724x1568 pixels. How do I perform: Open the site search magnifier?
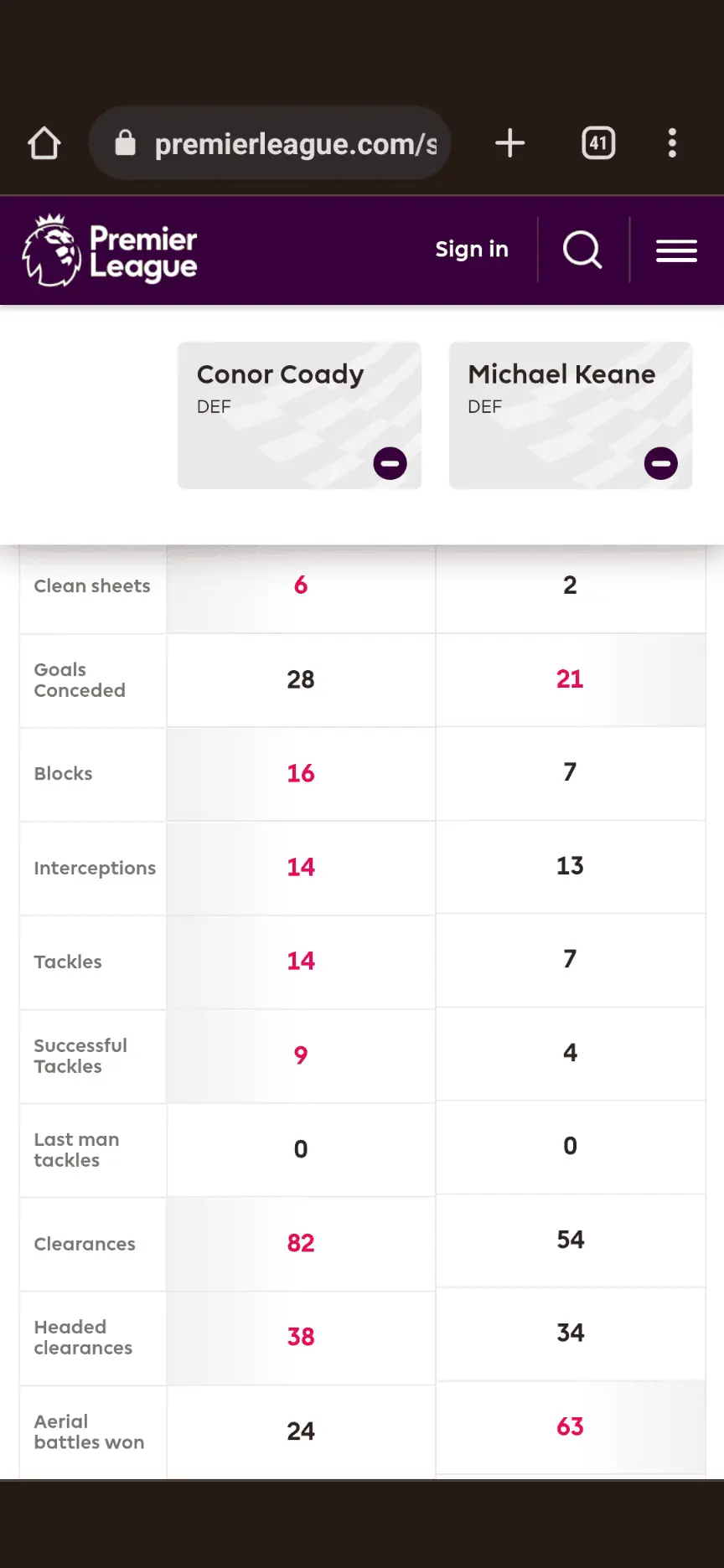pyautogui.click(x=582, y=250)
